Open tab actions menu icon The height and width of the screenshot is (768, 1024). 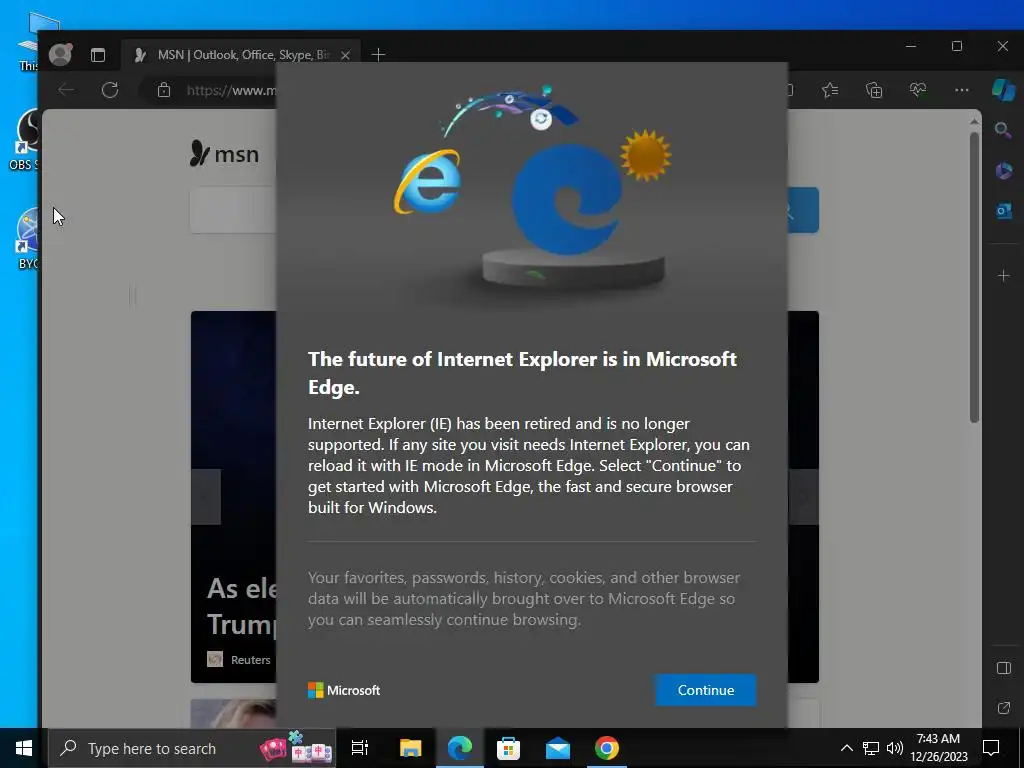[98, 55]
